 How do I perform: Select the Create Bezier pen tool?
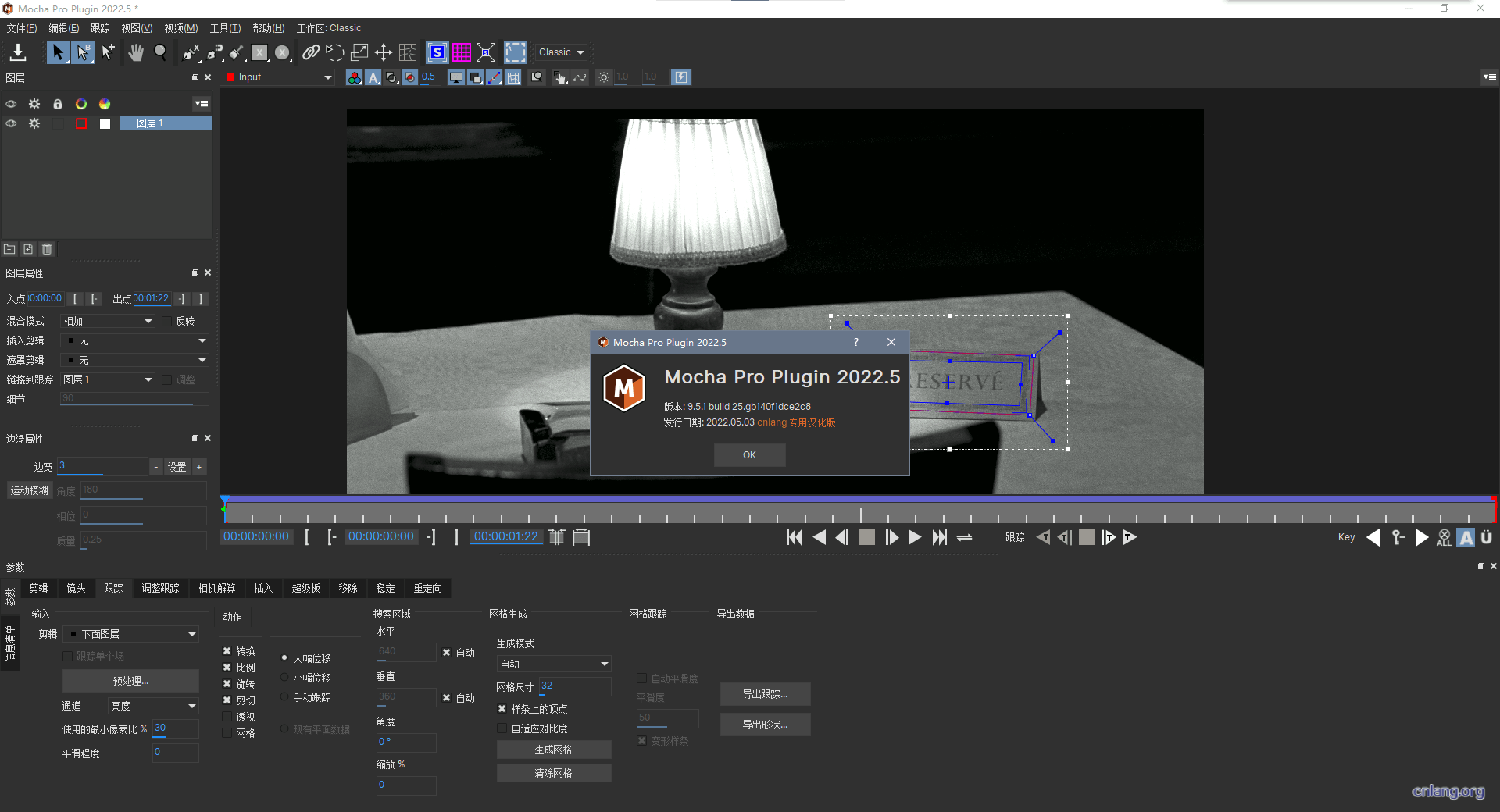coord(215,52)
